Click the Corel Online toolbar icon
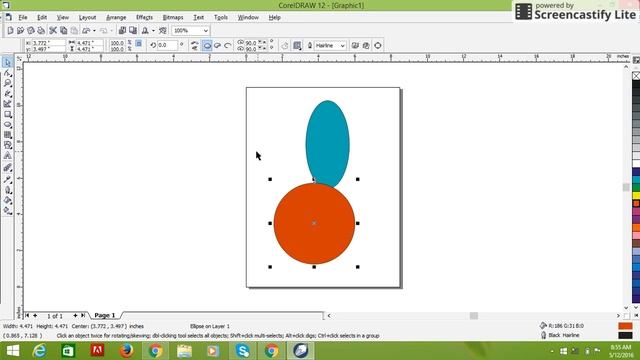 pos(163,31)
